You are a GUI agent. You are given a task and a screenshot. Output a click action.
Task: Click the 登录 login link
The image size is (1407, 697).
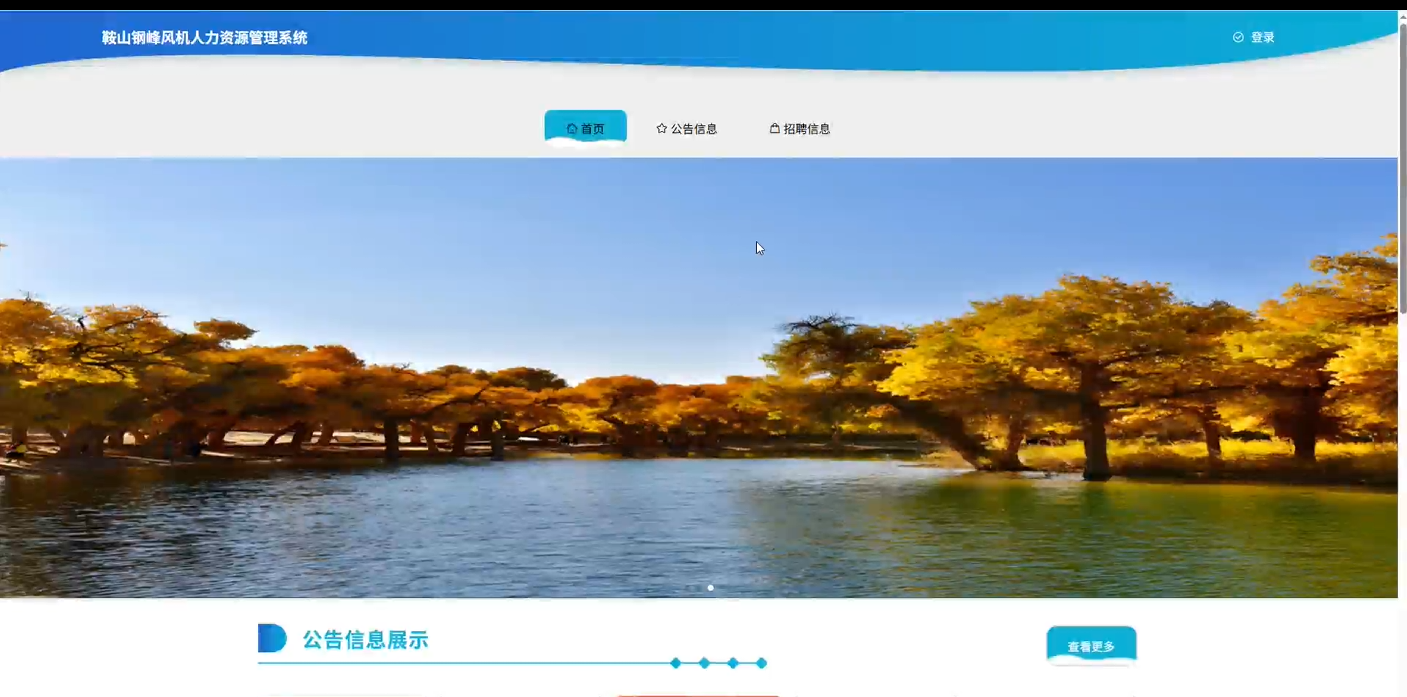(x=1263, y=38)
